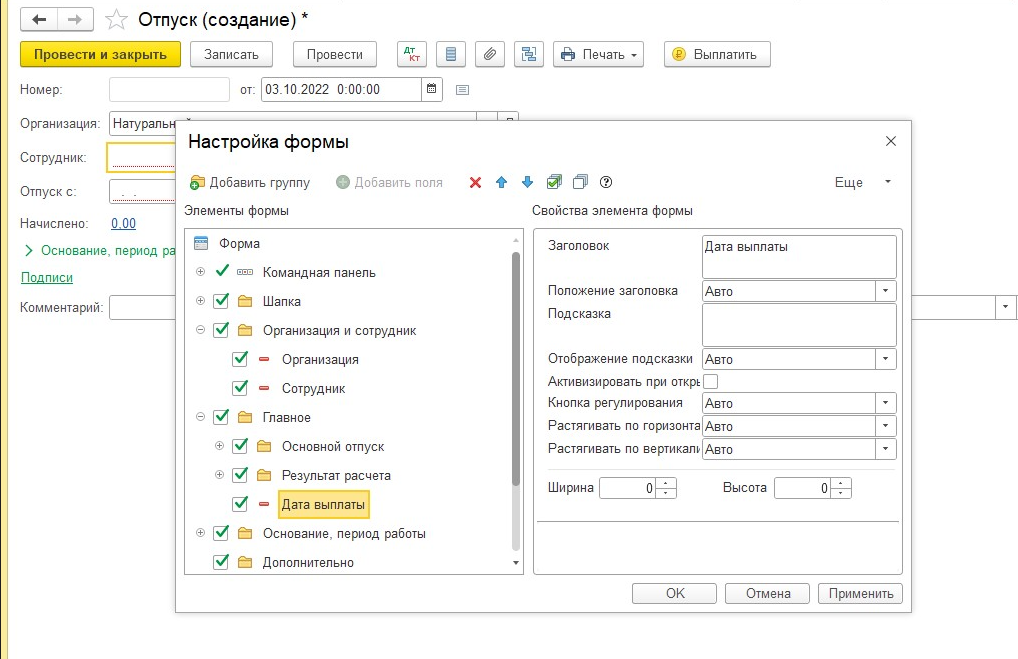Click the small list icon beside the date
Image resolution: width=1018 pixels, height=659 pixels.
(462, 90)
